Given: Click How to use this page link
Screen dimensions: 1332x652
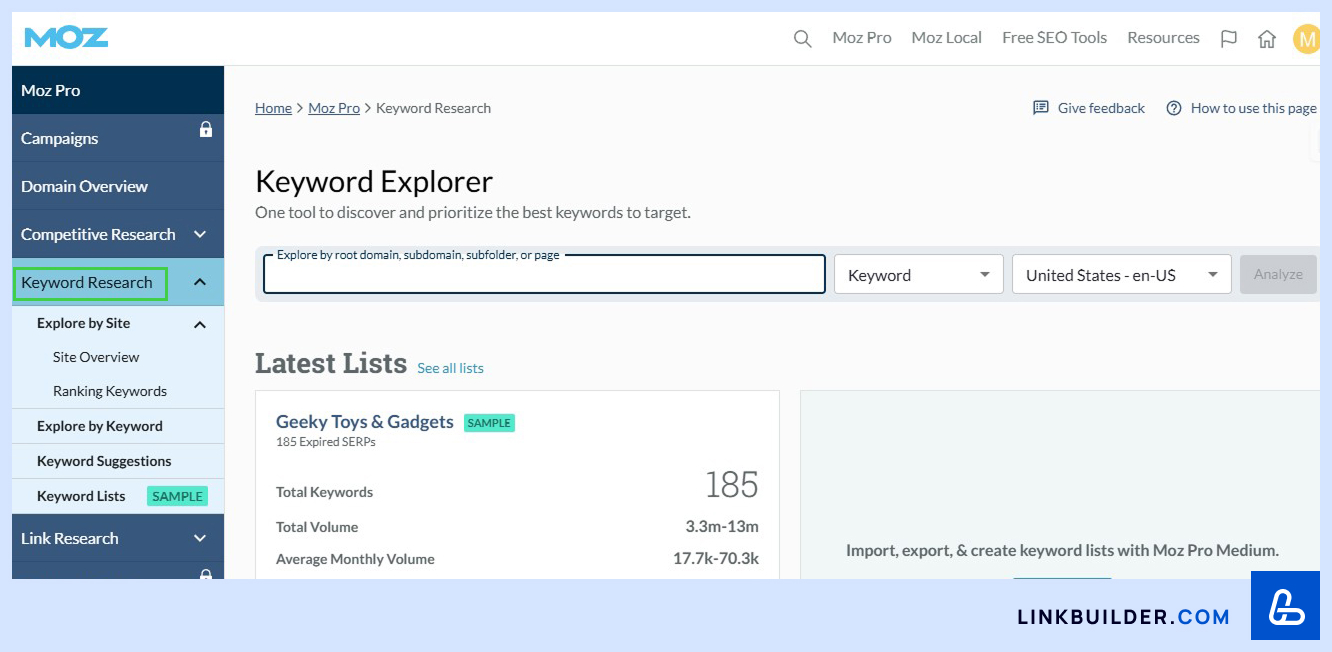Looking at the screenshot, I should coord(1253,108).
